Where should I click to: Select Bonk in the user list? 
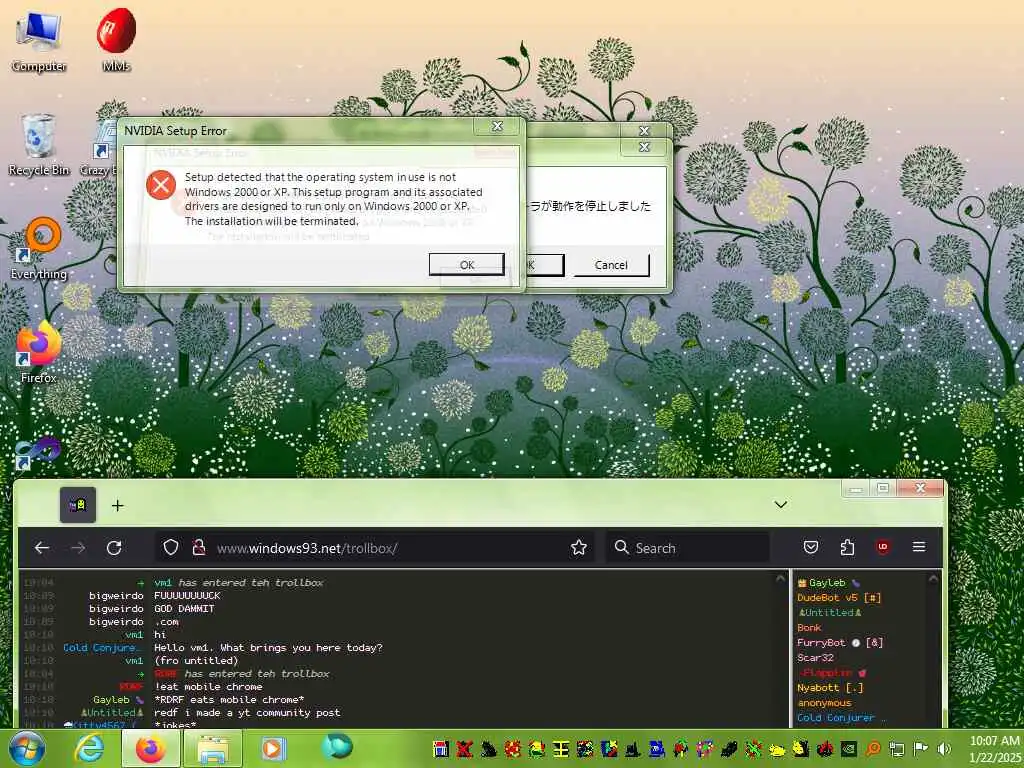[809, 628]
